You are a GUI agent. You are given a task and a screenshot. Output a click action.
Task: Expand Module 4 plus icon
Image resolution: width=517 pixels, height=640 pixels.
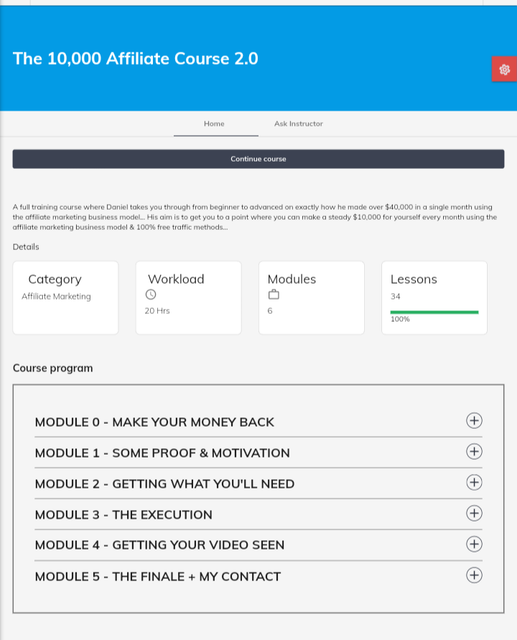tap(474, 544)
